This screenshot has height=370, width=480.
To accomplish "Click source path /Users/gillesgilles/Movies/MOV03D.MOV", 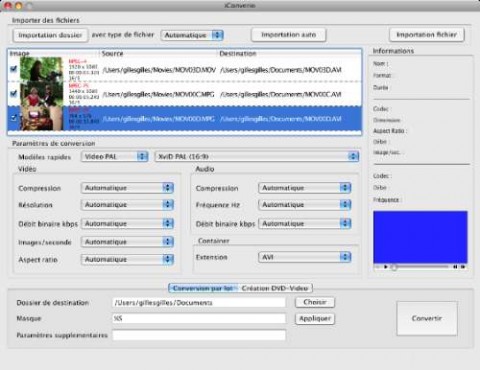I will coord(159,70).
